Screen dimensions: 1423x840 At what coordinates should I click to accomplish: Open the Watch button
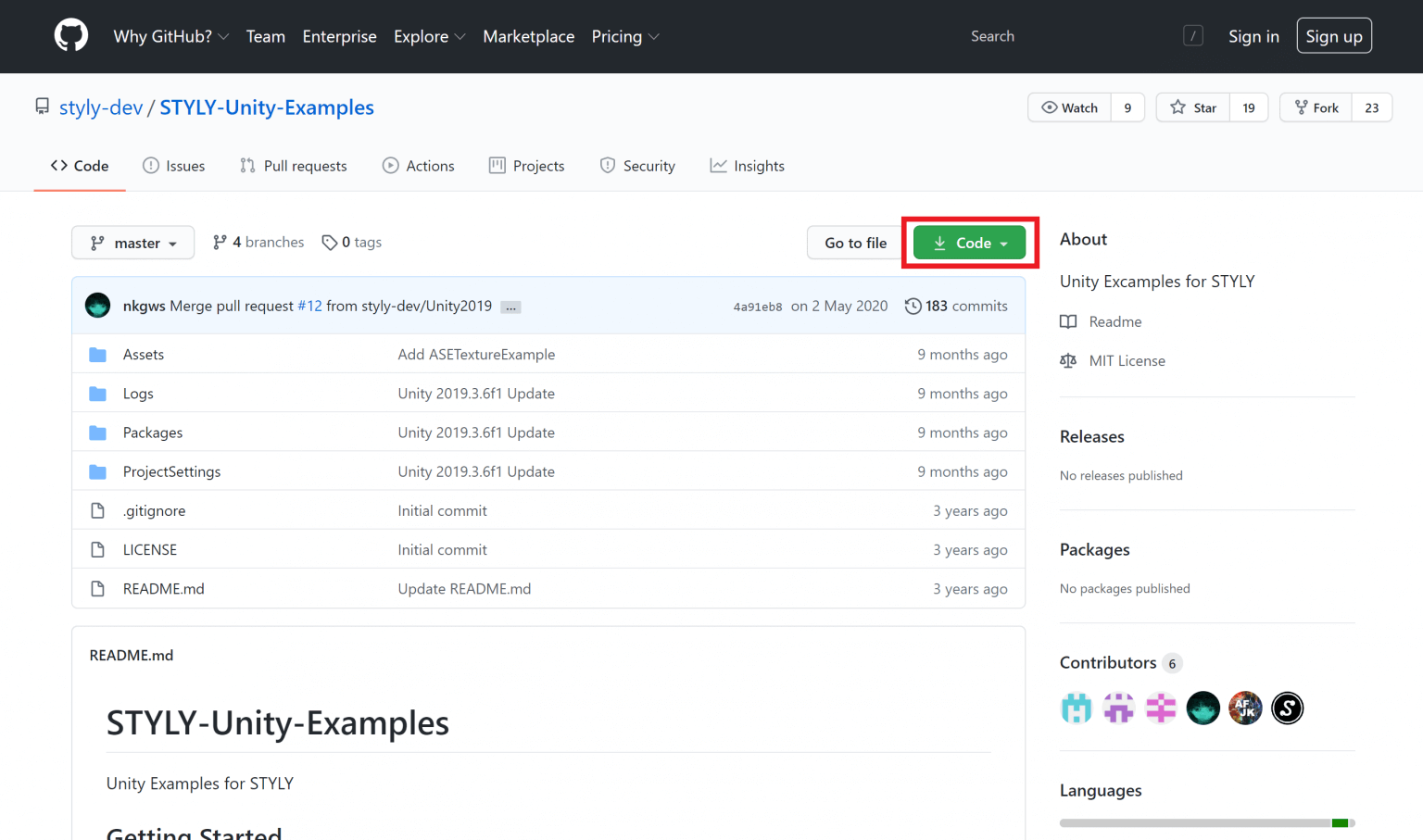[x=1068, y=107]
